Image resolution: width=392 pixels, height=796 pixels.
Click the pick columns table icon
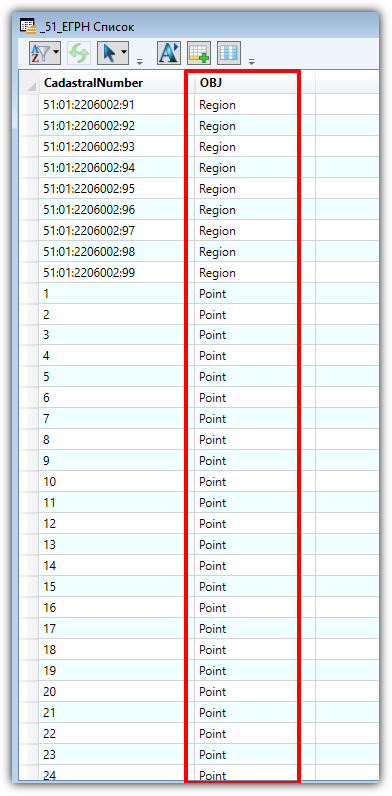tap(229, 53)
